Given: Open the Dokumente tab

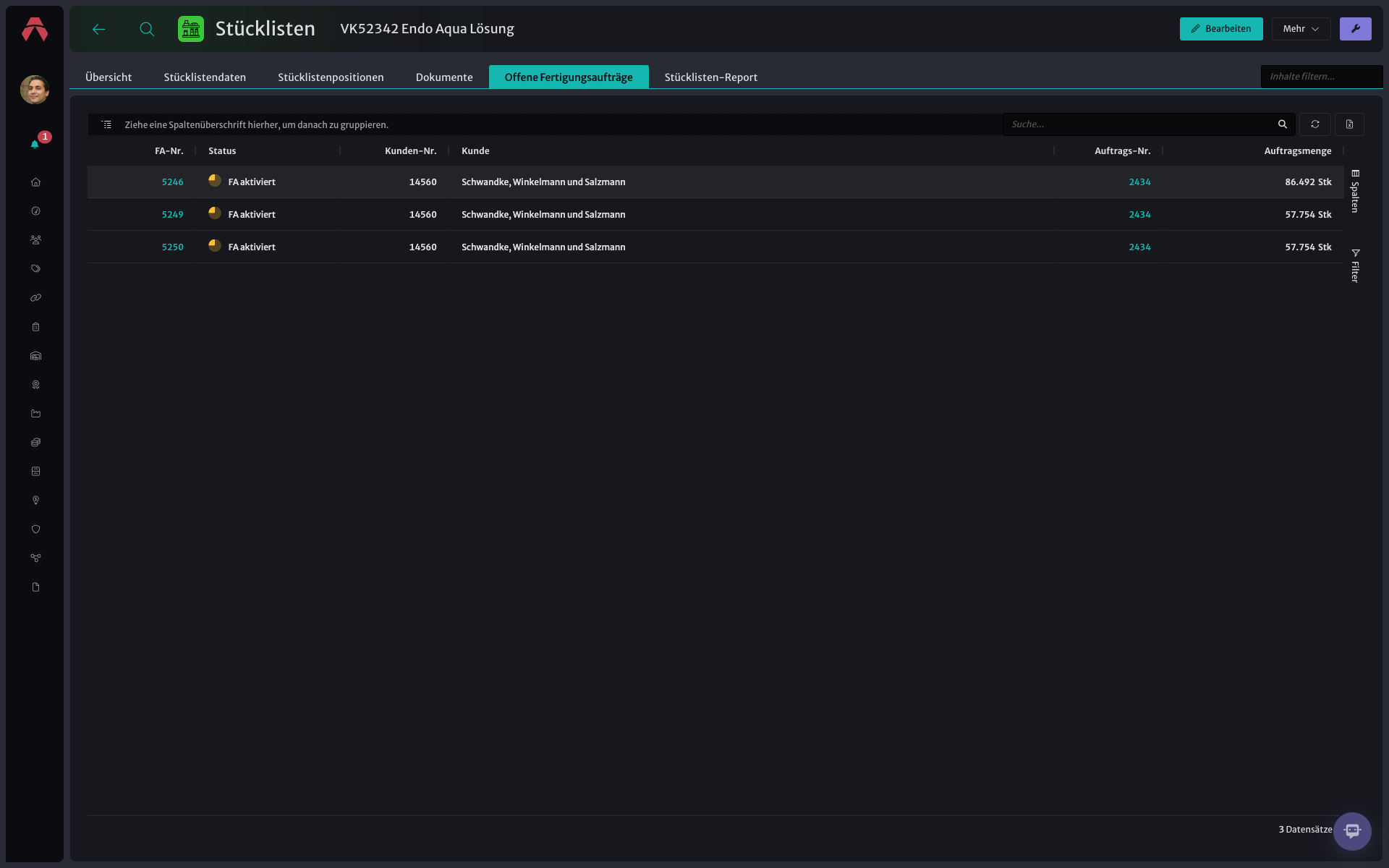Looking at the screenshot, I should tap(444, 77).
